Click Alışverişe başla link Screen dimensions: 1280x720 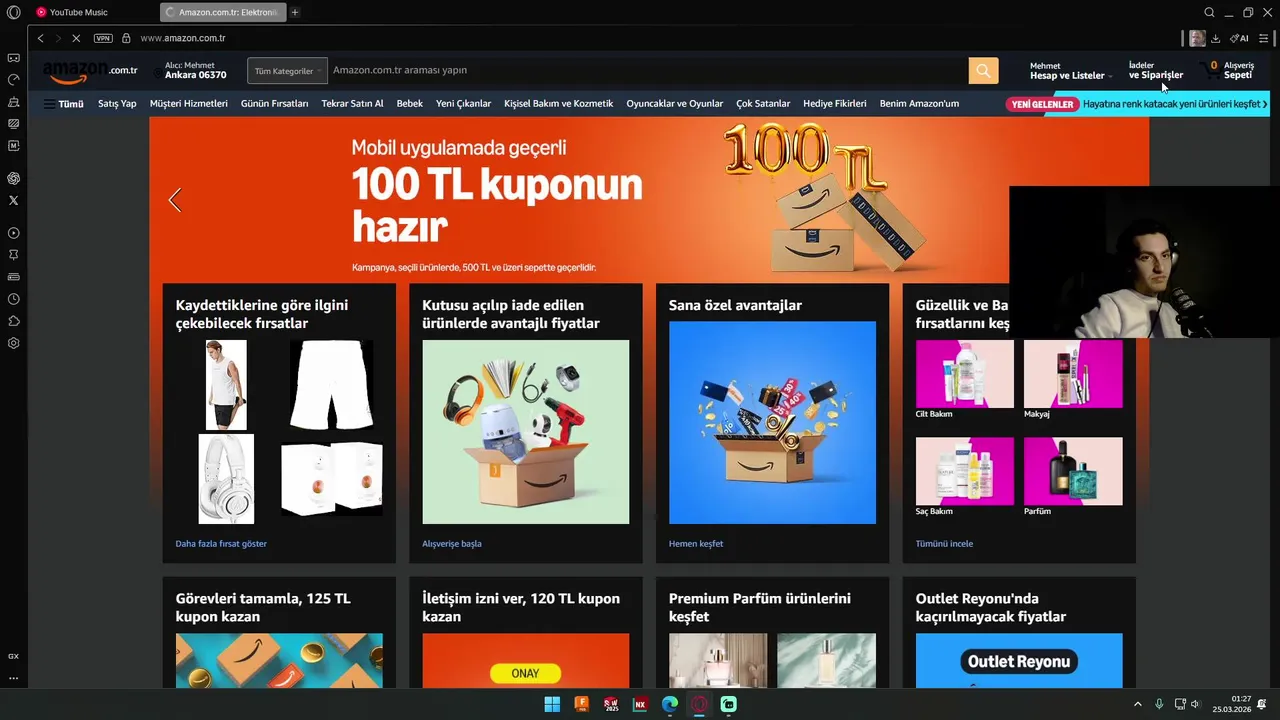pos(452,544)
